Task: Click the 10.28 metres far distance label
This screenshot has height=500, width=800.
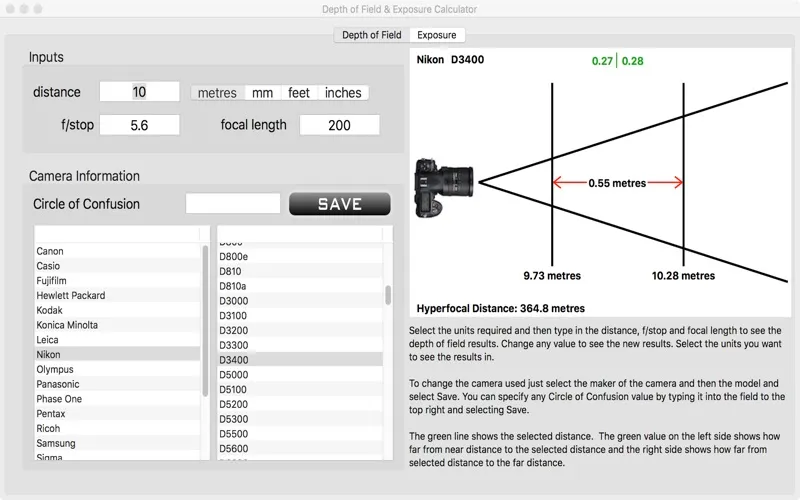Action: [x=683, y=276]
